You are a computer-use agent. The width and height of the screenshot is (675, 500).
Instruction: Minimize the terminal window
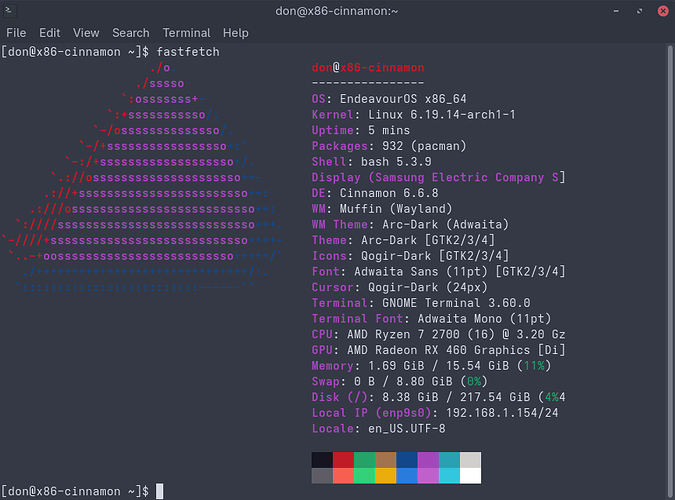click(616, 11)
